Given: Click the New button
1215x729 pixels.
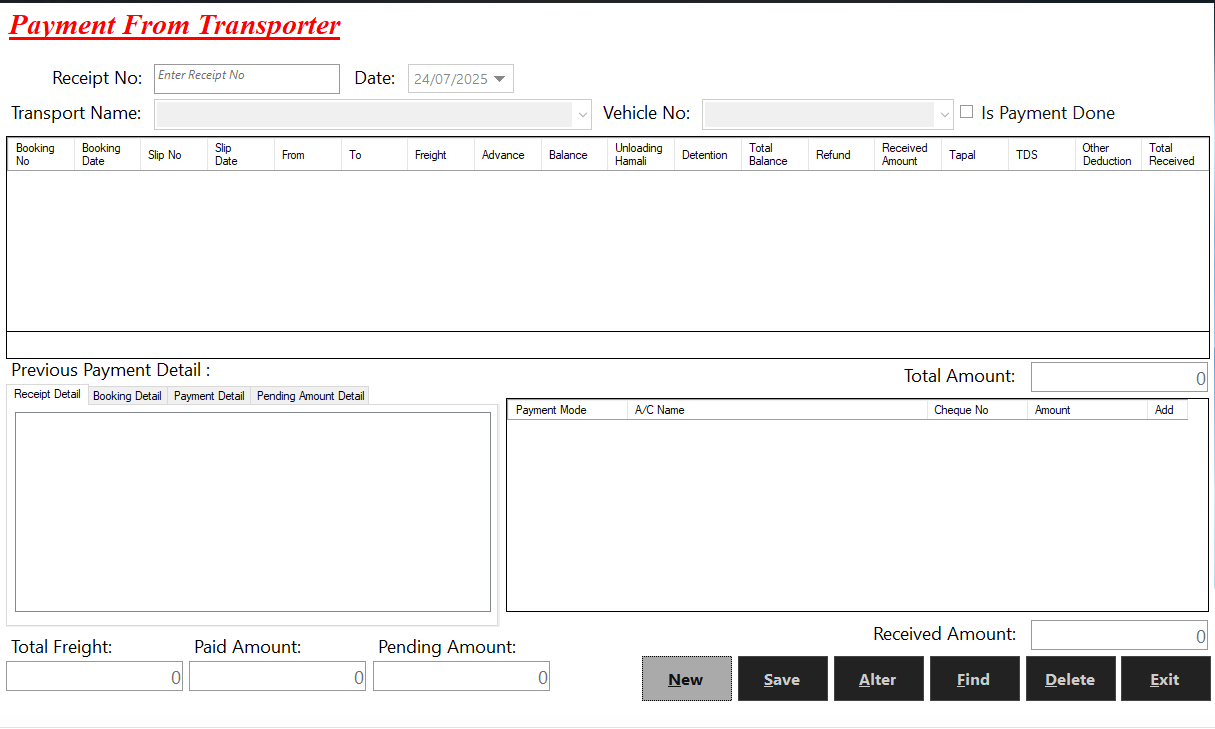Looking at the screenshot, I should 686,679.
